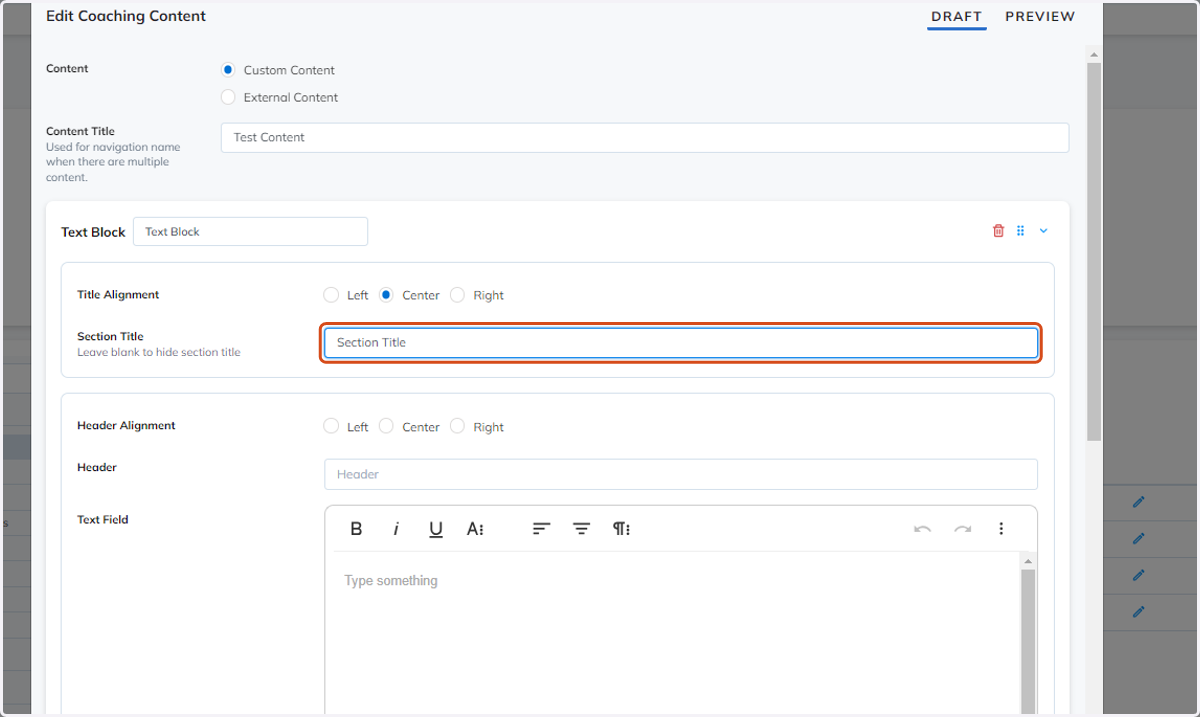Click the Edit Coaching Content heading
Image resolution: width=1200 pixels, height=717 pixels.
click(126, 16)
